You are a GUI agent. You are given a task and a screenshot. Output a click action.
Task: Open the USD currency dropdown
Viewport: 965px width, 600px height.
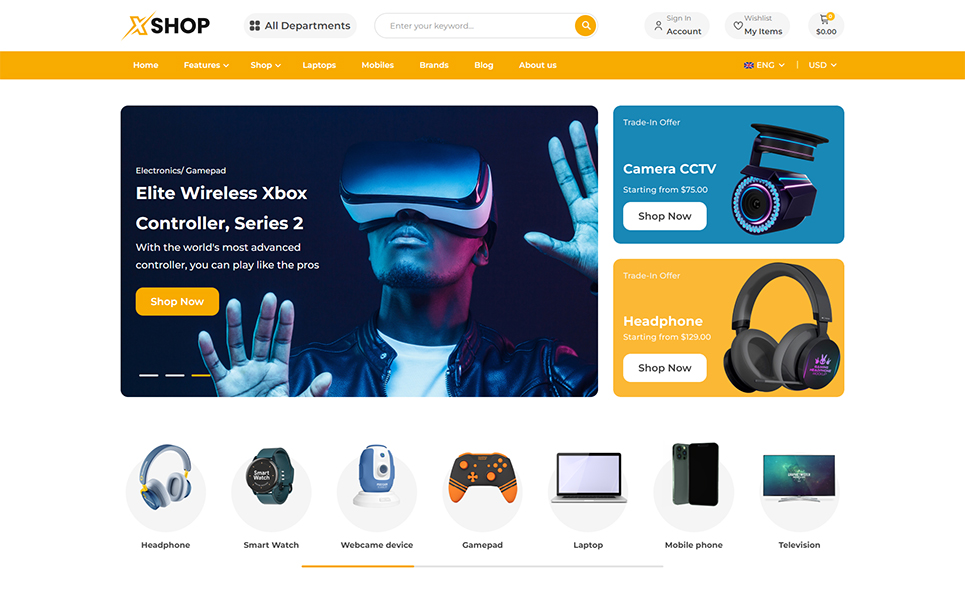pos(822,65)
